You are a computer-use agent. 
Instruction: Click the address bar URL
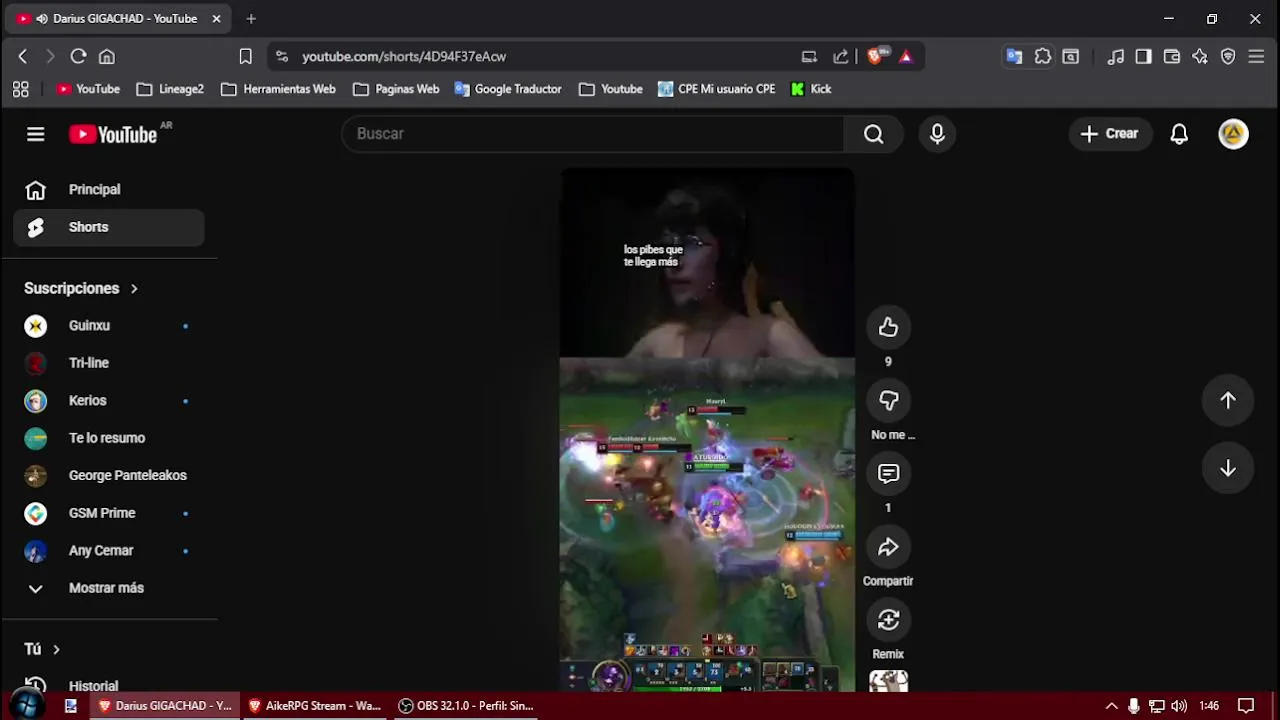tap(404, 57)
